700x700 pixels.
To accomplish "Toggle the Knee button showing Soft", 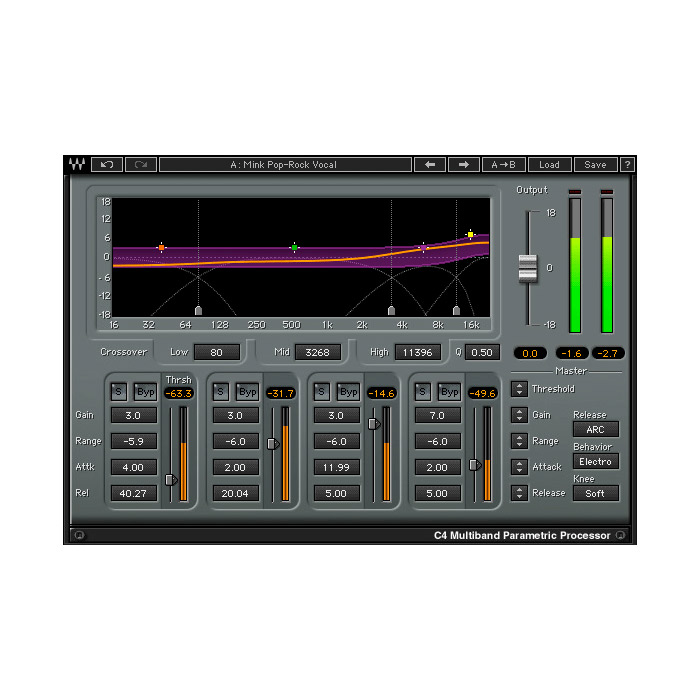I will [x=596, y=493].
